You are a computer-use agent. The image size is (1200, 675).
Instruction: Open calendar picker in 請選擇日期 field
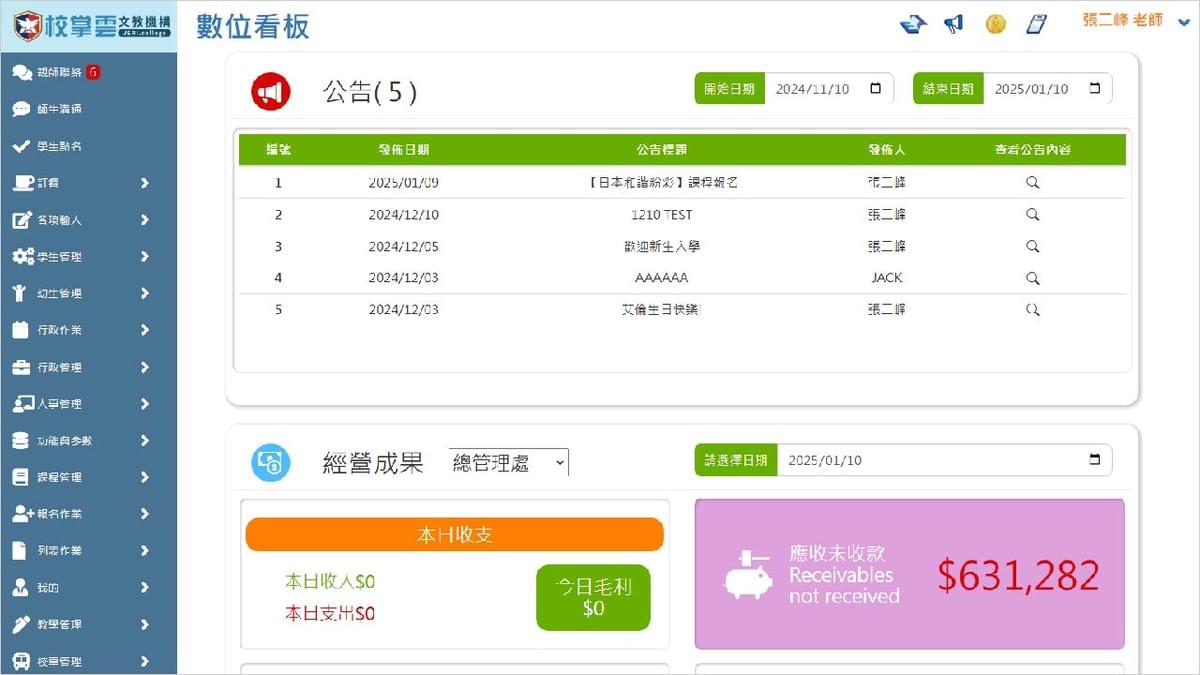(x=1094, y=460)
